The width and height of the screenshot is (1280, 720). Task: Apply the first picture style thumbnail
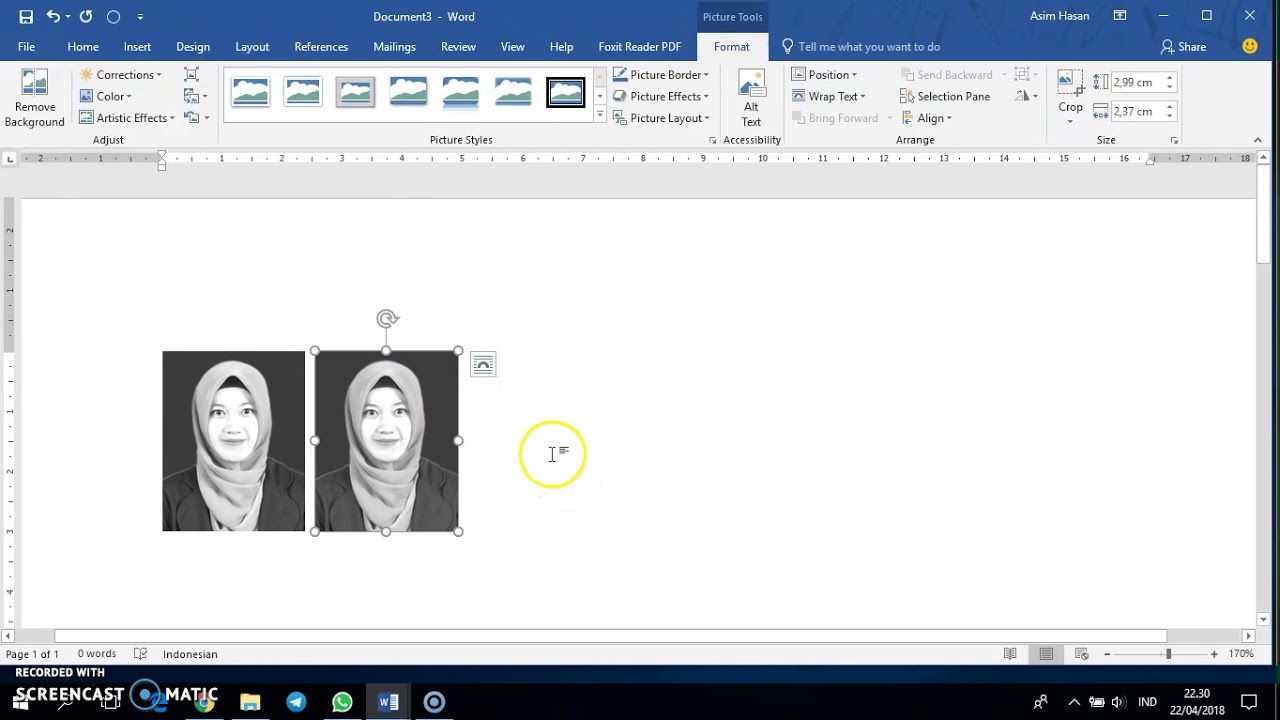pyautogui.click(x=250, y=92)
